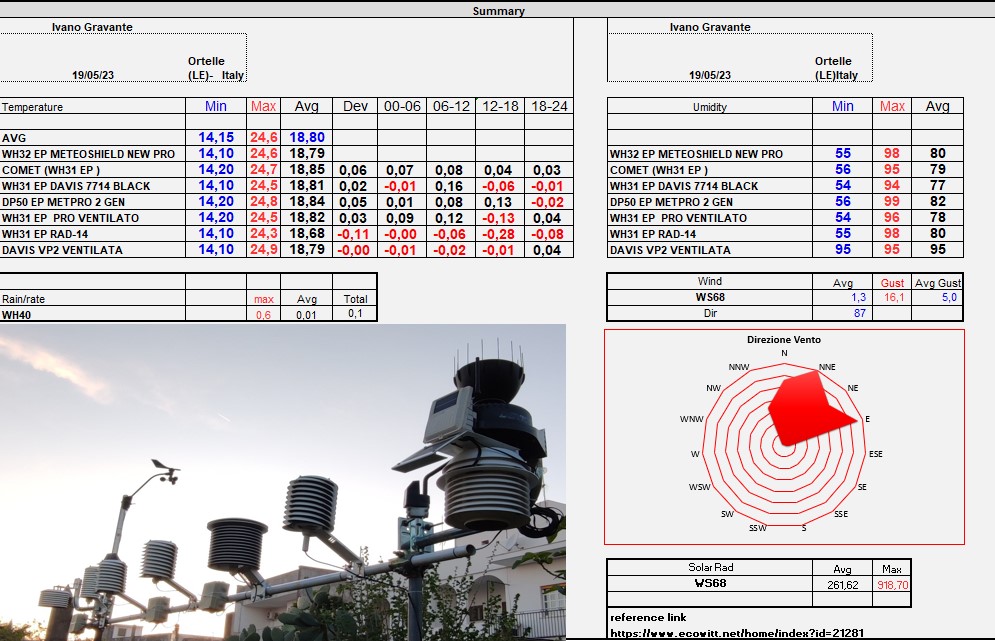
Task: Select the Dev column header
Action: click(x=355, y=106)
